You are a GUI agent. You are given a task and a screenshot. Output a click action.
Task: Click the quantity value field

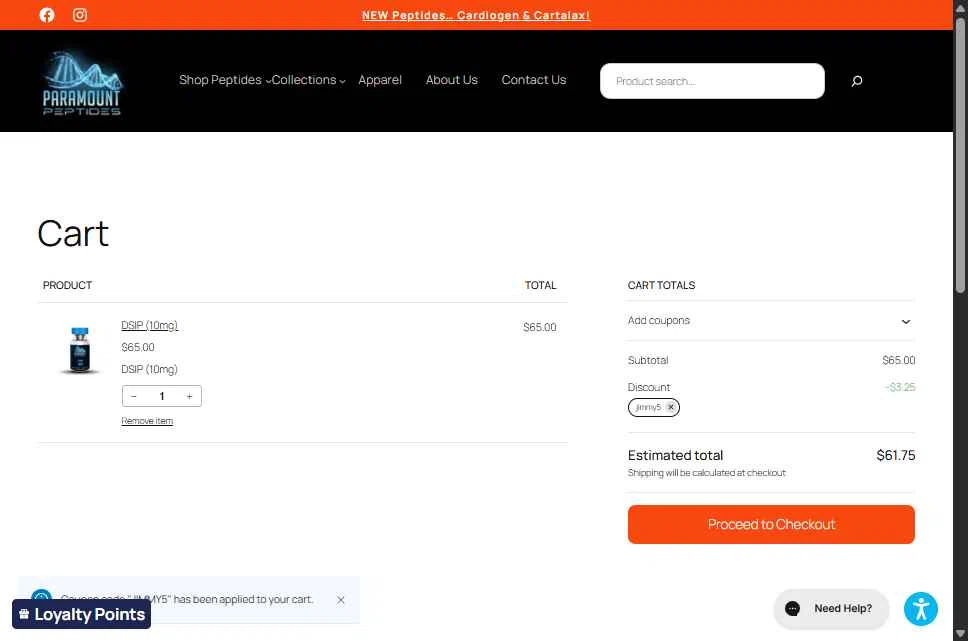(x=162, y=396)
